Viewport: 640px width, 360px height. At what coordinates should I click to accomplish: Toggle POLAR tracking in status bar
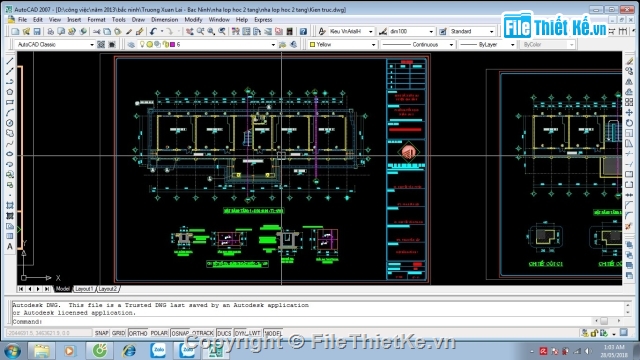click(159, 333)
